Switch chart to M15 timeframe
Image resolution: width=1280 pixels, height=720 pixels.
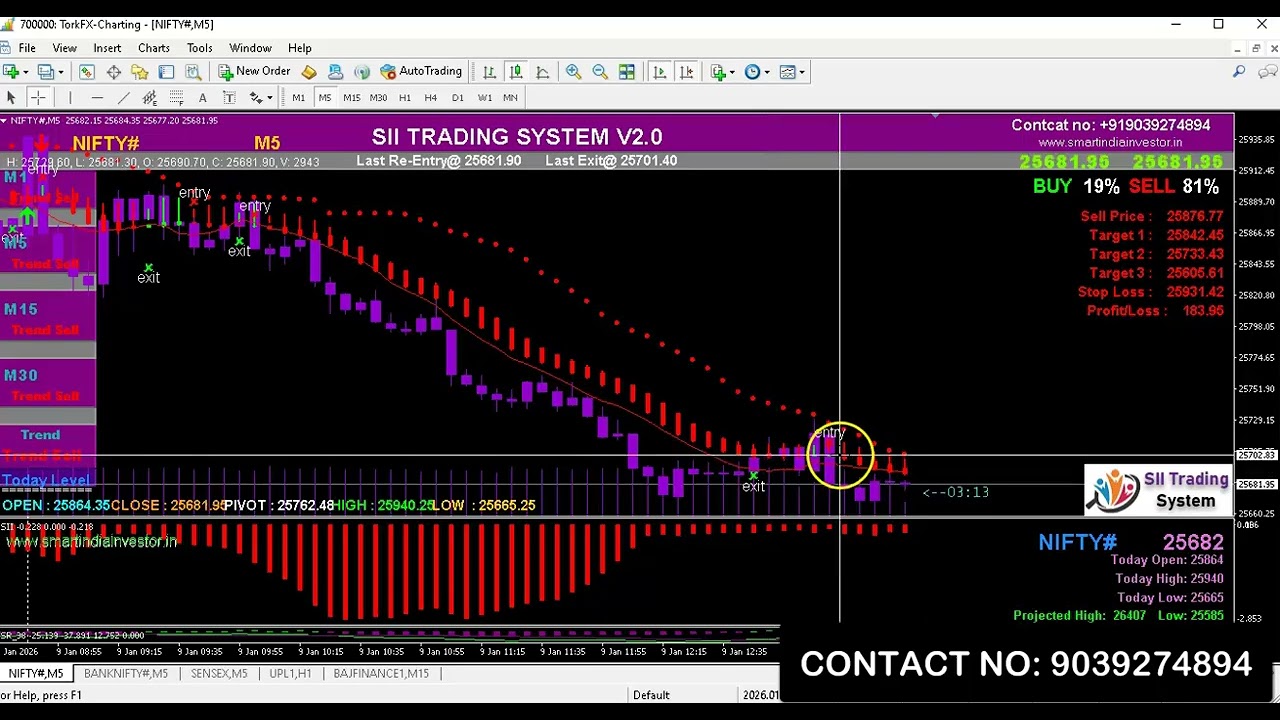tap(351, 98)
